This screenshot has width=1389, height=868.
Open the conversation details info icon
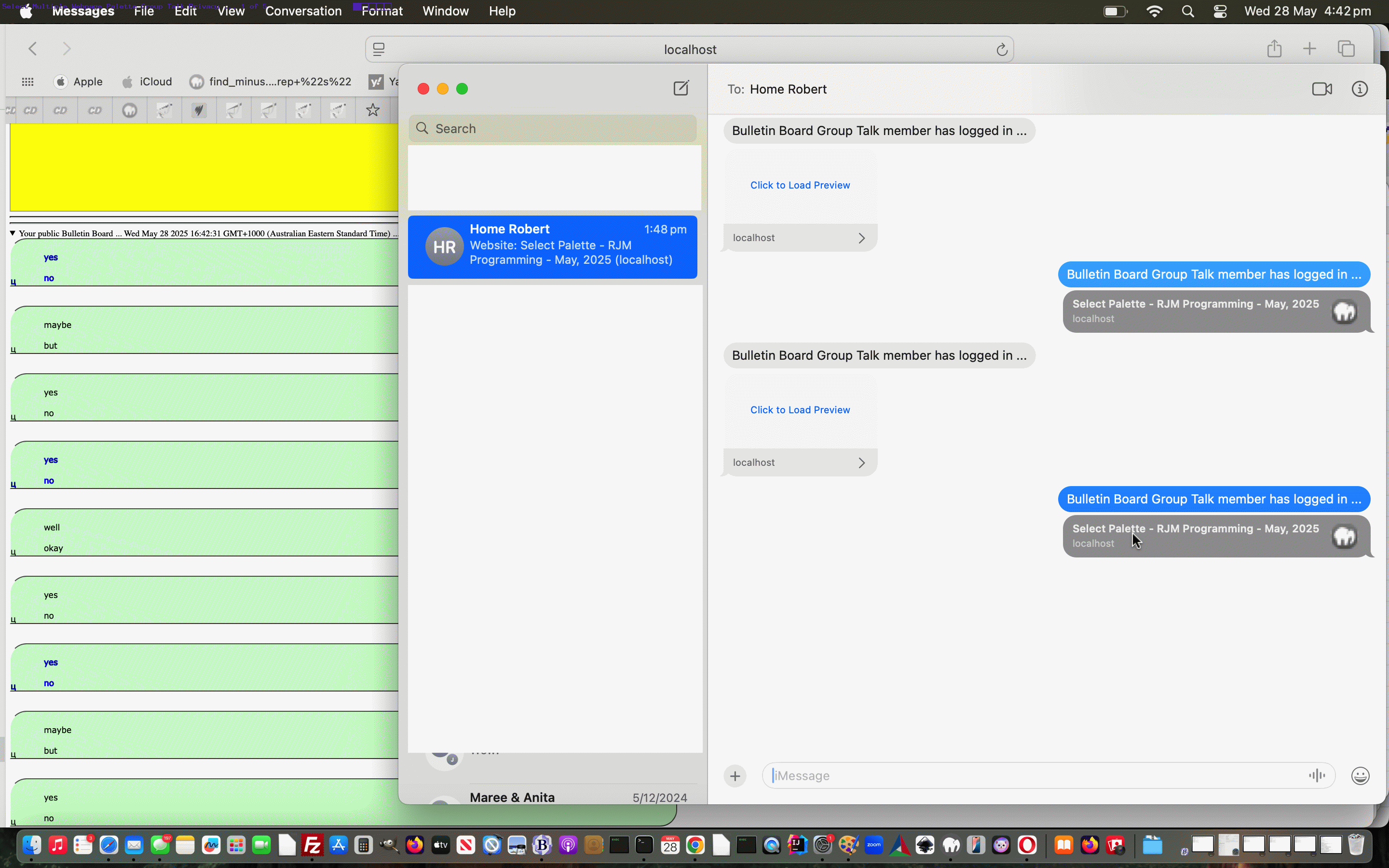[x=1359, y=89]
